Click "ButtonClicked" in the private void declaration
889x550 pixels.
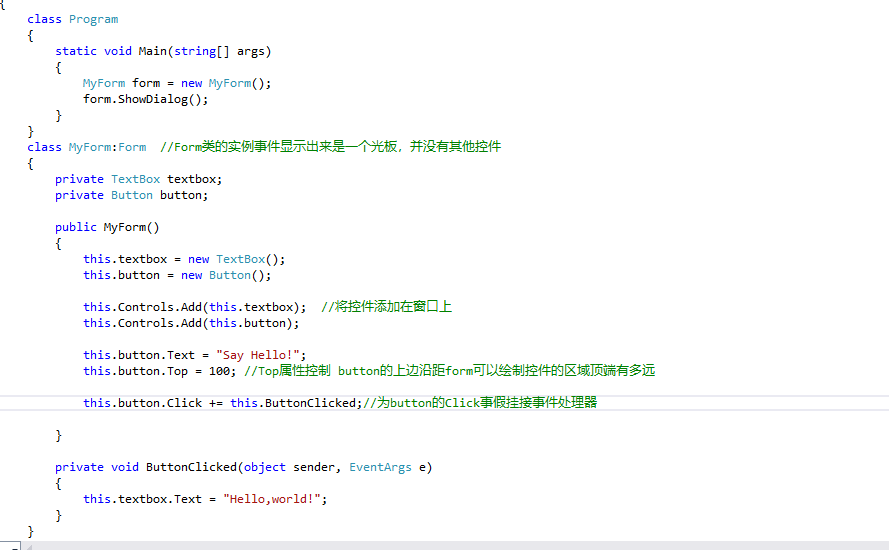(x=191, y=467)
